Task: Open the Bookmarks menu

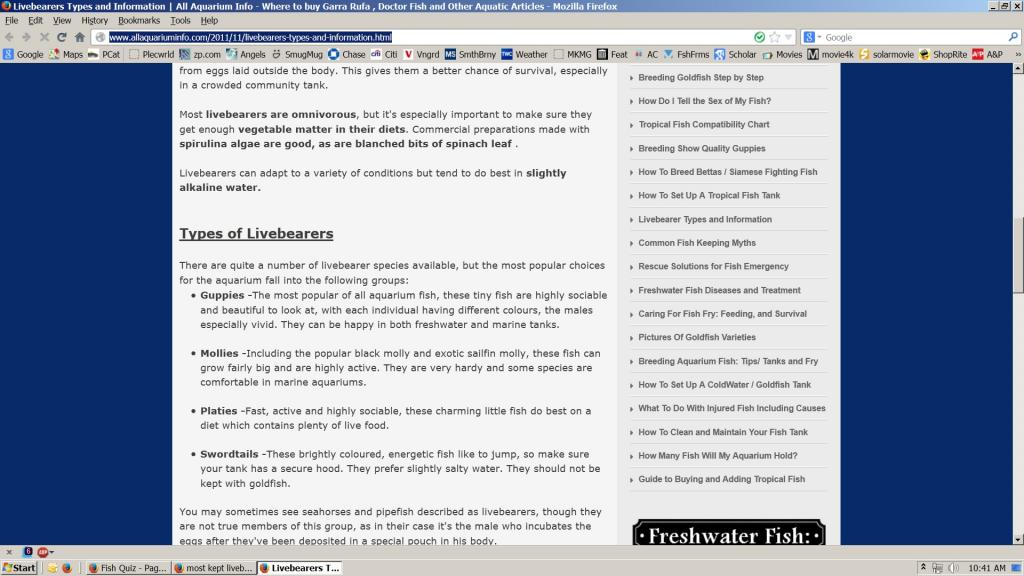Action: (x=139, y=20)
